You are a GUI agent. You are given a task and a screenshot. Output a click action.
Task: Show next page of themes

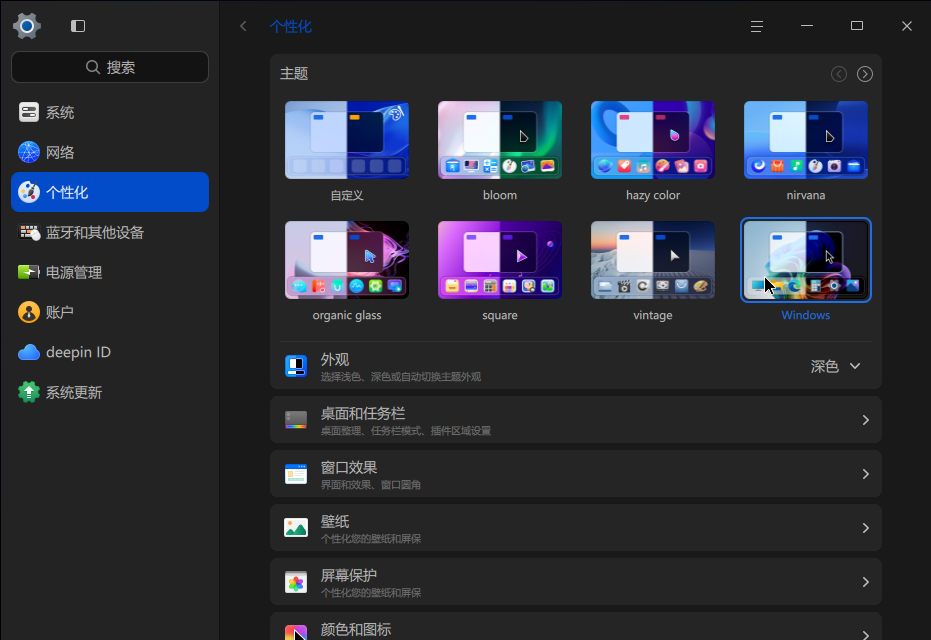865,74
